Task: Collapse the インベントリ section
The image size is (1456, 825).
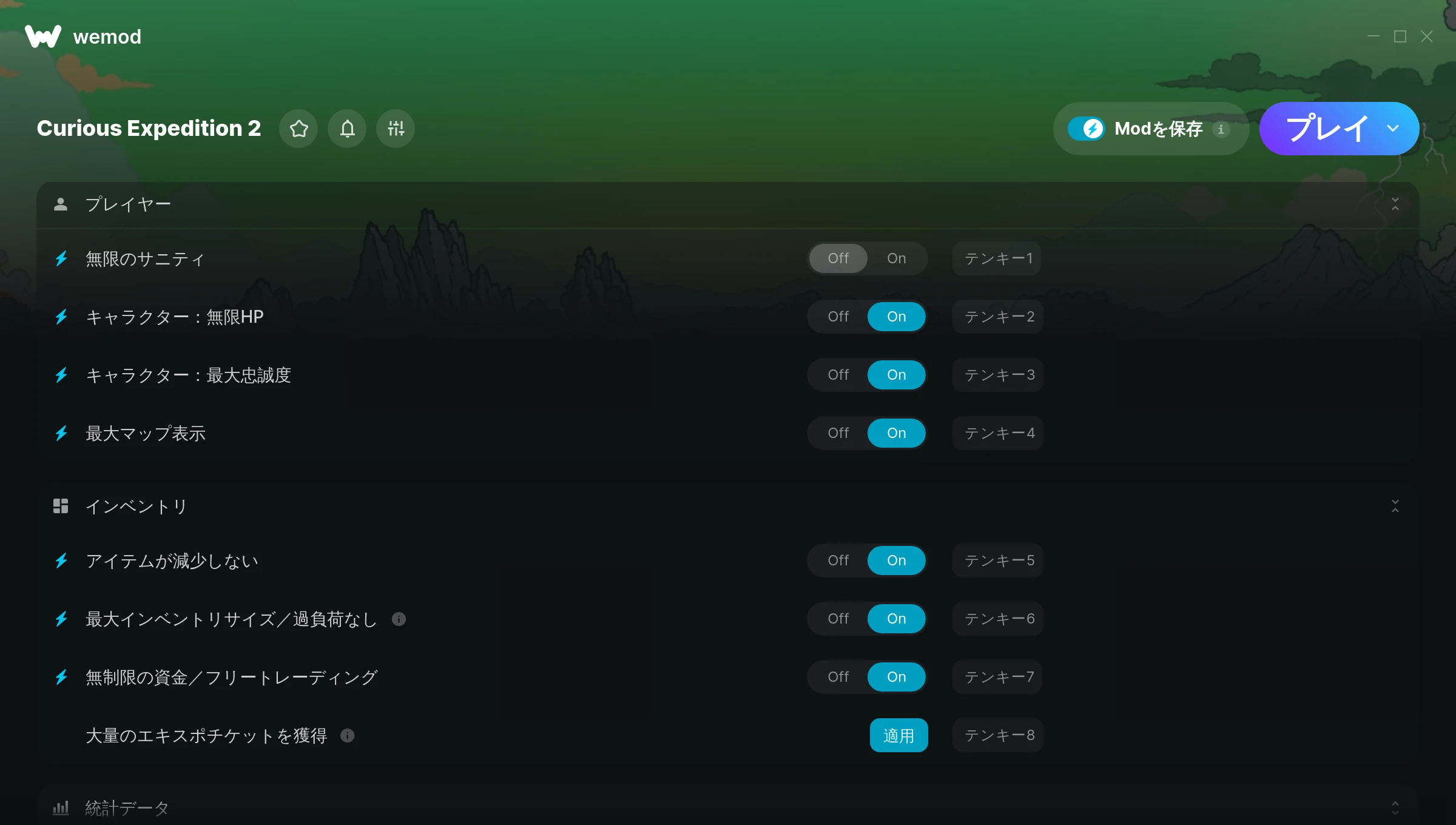Action: click(1395, 506)
